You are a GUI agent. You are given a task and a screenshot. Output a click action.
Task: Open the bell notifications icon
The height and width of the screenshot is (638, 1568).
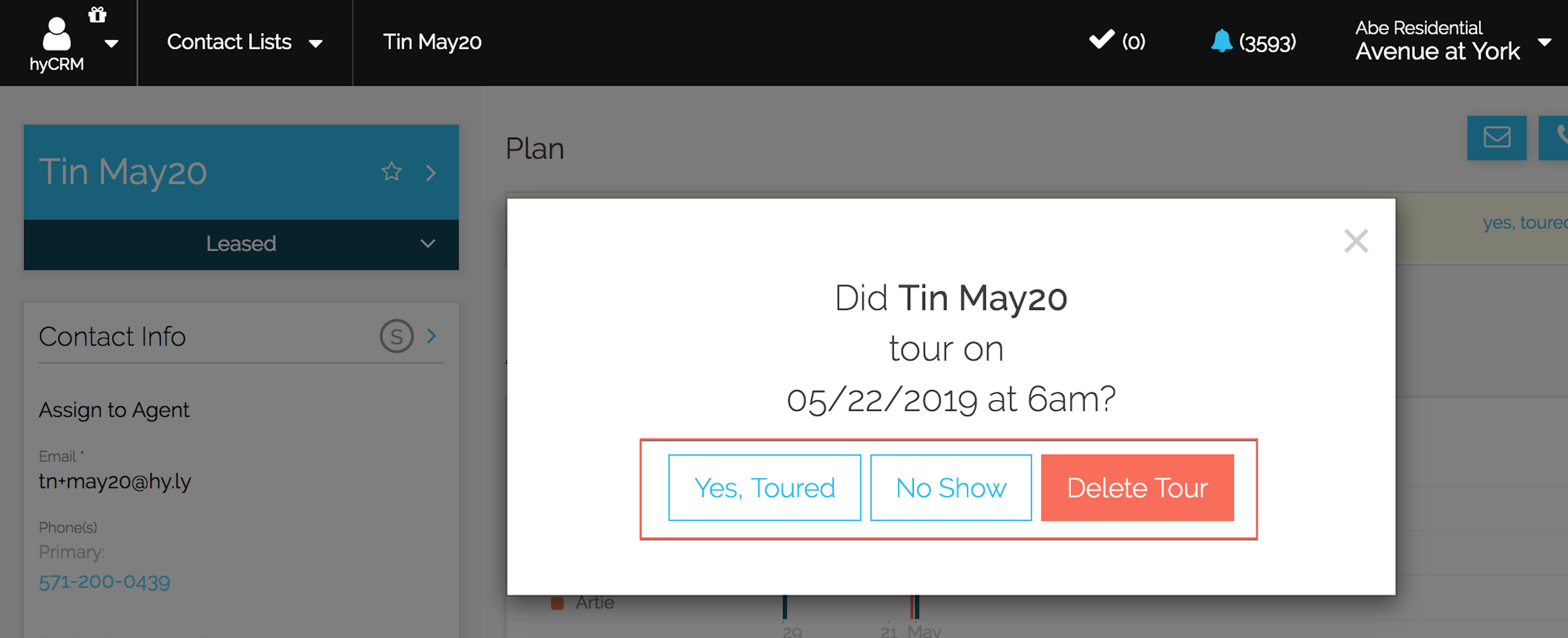tap(1221, 41)
